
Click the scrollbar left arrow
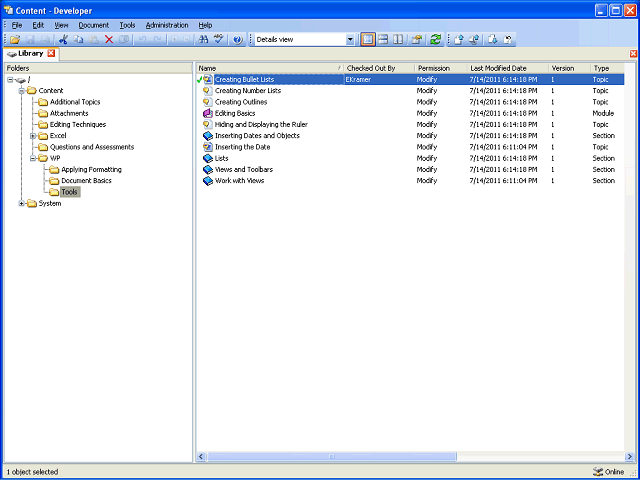tap(201, 456)
